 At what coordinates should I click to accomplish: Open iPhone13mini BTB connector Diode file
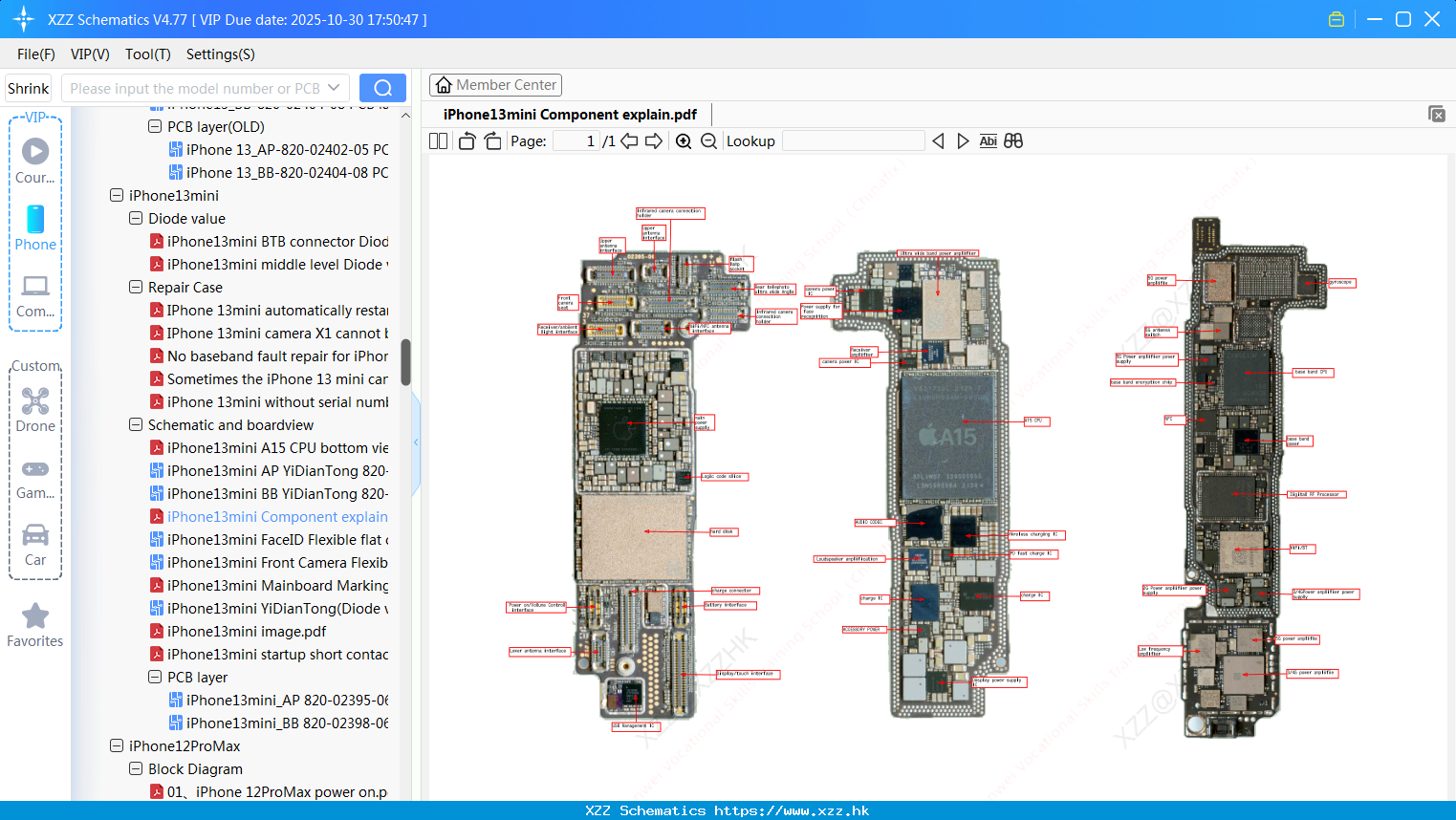[269, 241]
